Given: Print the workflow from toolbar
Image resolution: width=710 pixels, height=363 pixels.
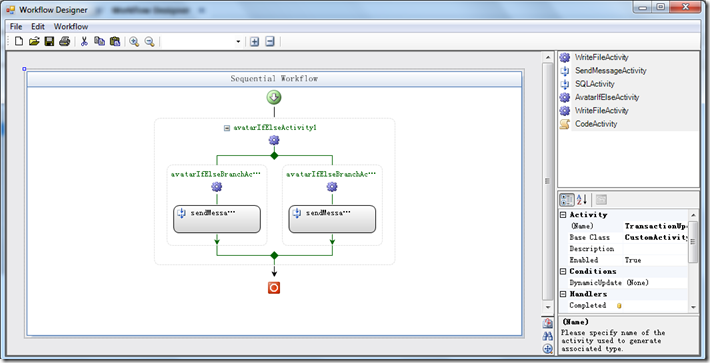Looking at the screenshot, I should (65, 42).
